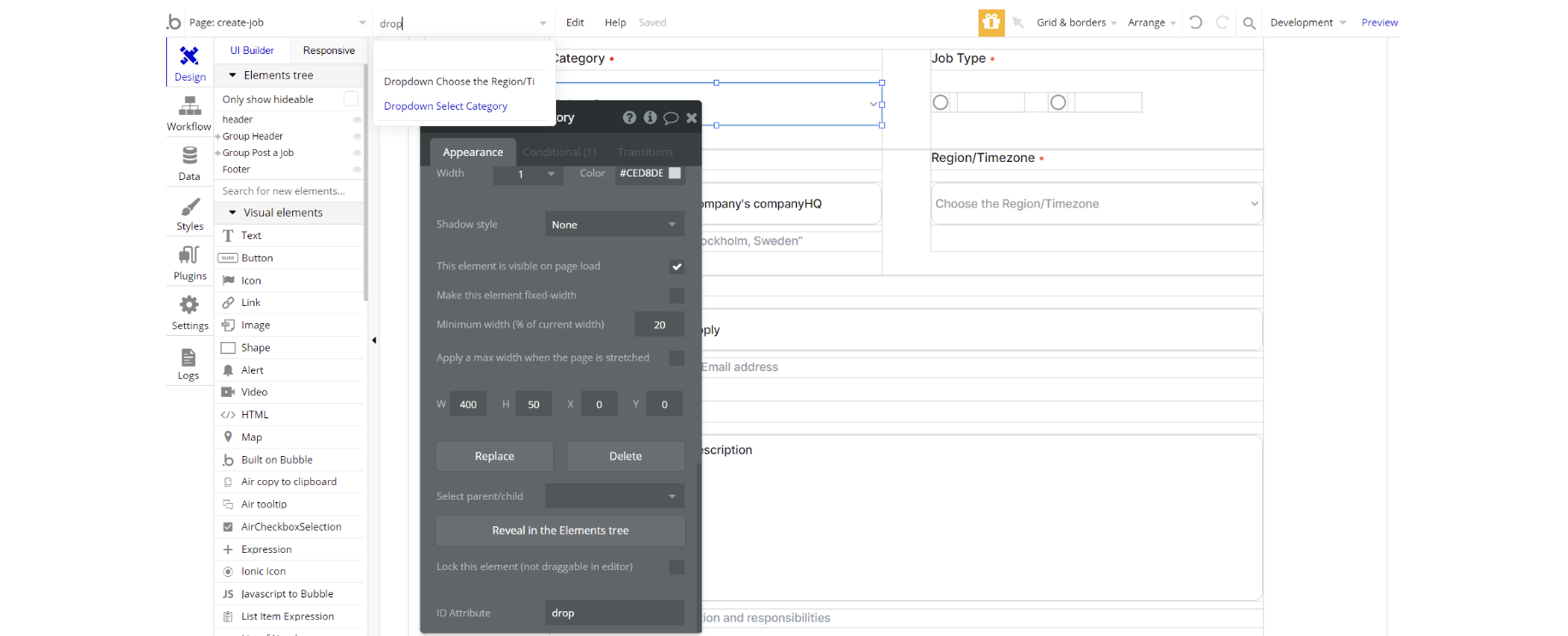Uncheck element visible on page load
Viewport: 1568px width, 636px height.
click(x=677, y=267)
